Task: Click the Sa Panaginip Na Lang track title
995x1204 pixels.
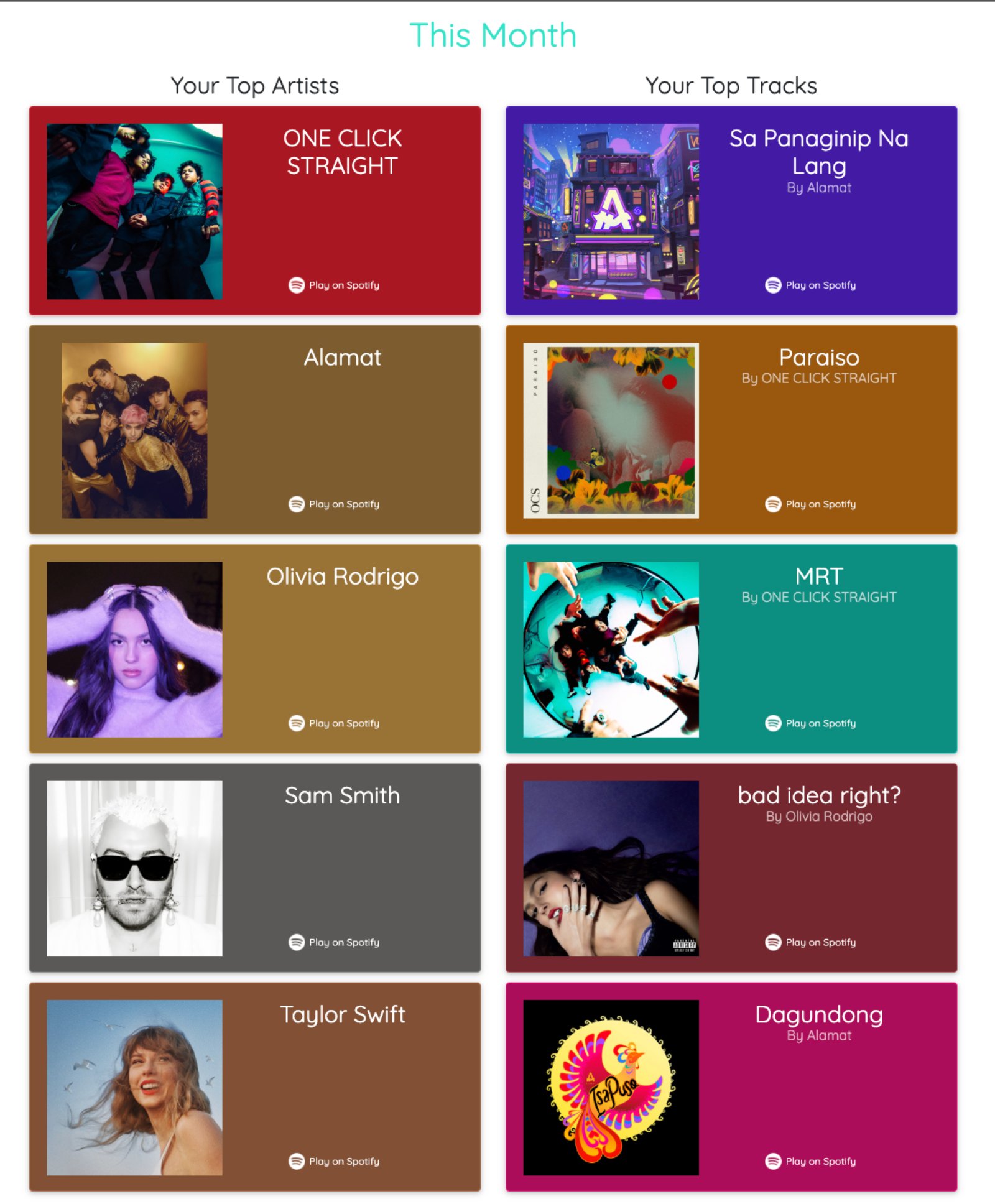Action: [819, 152]
